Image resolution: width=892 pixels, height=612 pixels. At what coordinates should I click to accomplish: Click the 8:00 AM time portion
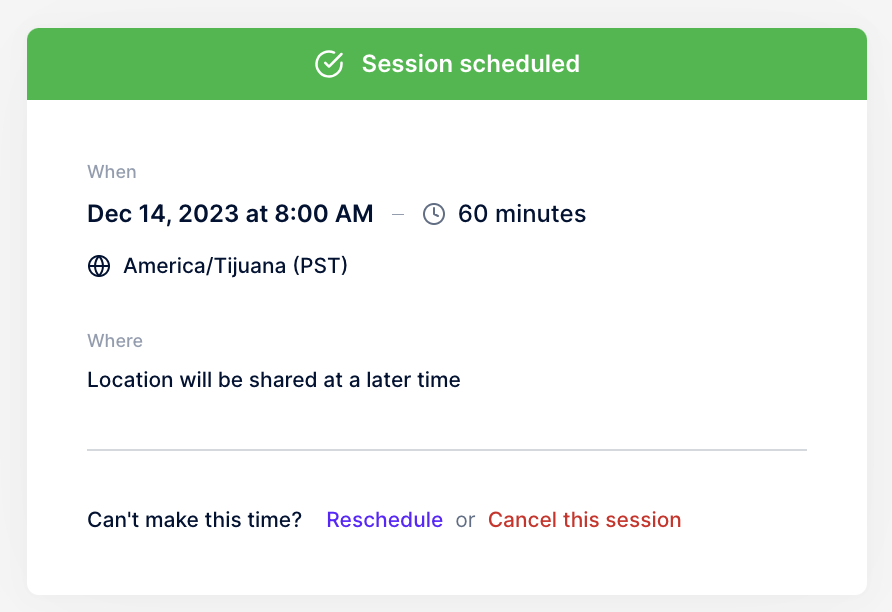pyautogui.click(x=324, y=214)
